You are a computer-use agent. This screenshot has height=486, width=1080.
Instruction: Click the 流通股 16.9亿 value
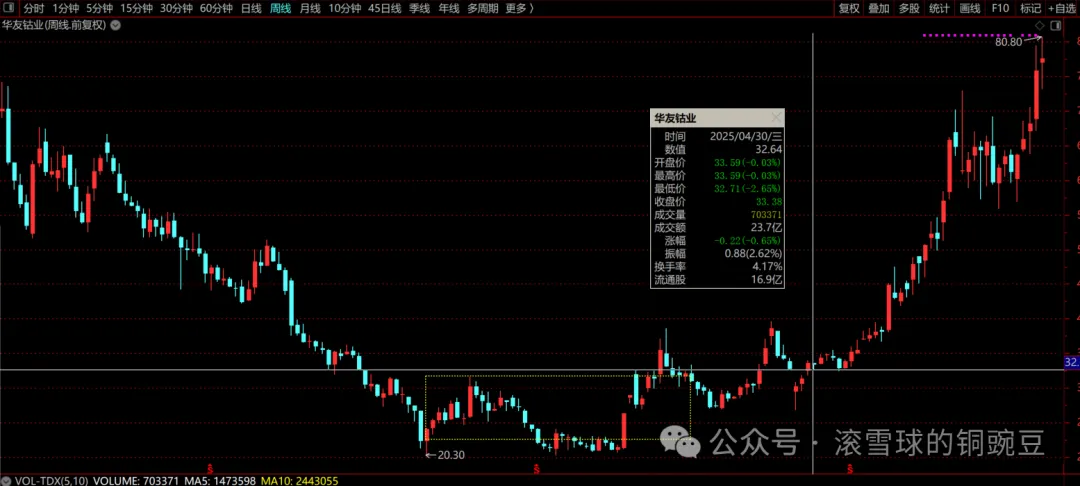click(768, 279)
